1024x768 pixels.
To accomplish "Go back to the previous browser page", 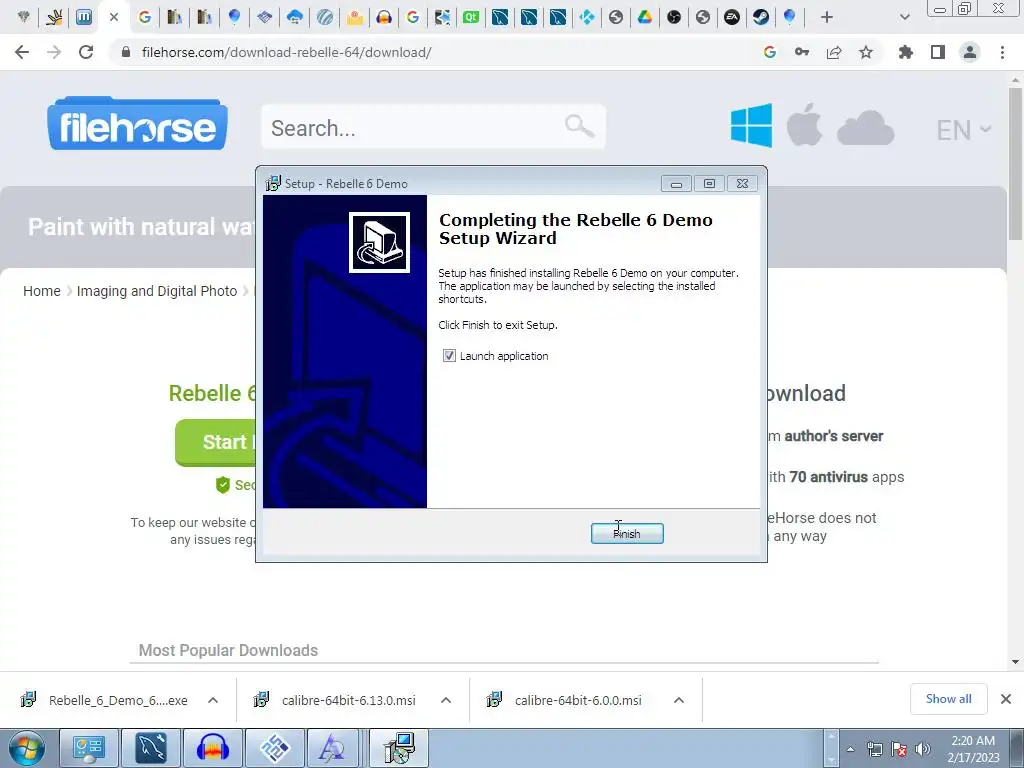I will [x=22, y=52].
